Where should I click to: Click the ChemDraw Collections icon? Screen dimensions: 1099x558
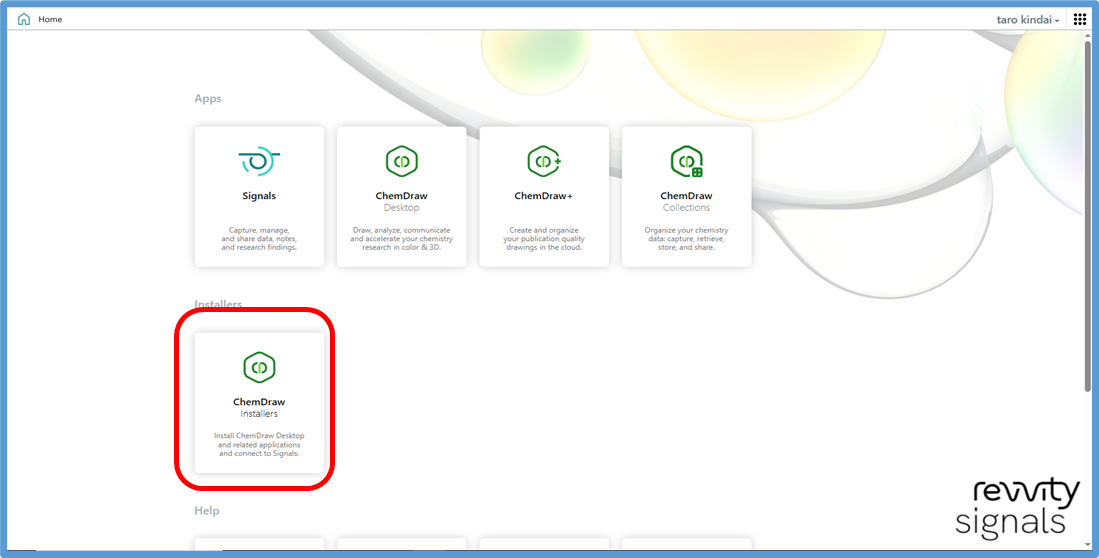pos(686,161)
